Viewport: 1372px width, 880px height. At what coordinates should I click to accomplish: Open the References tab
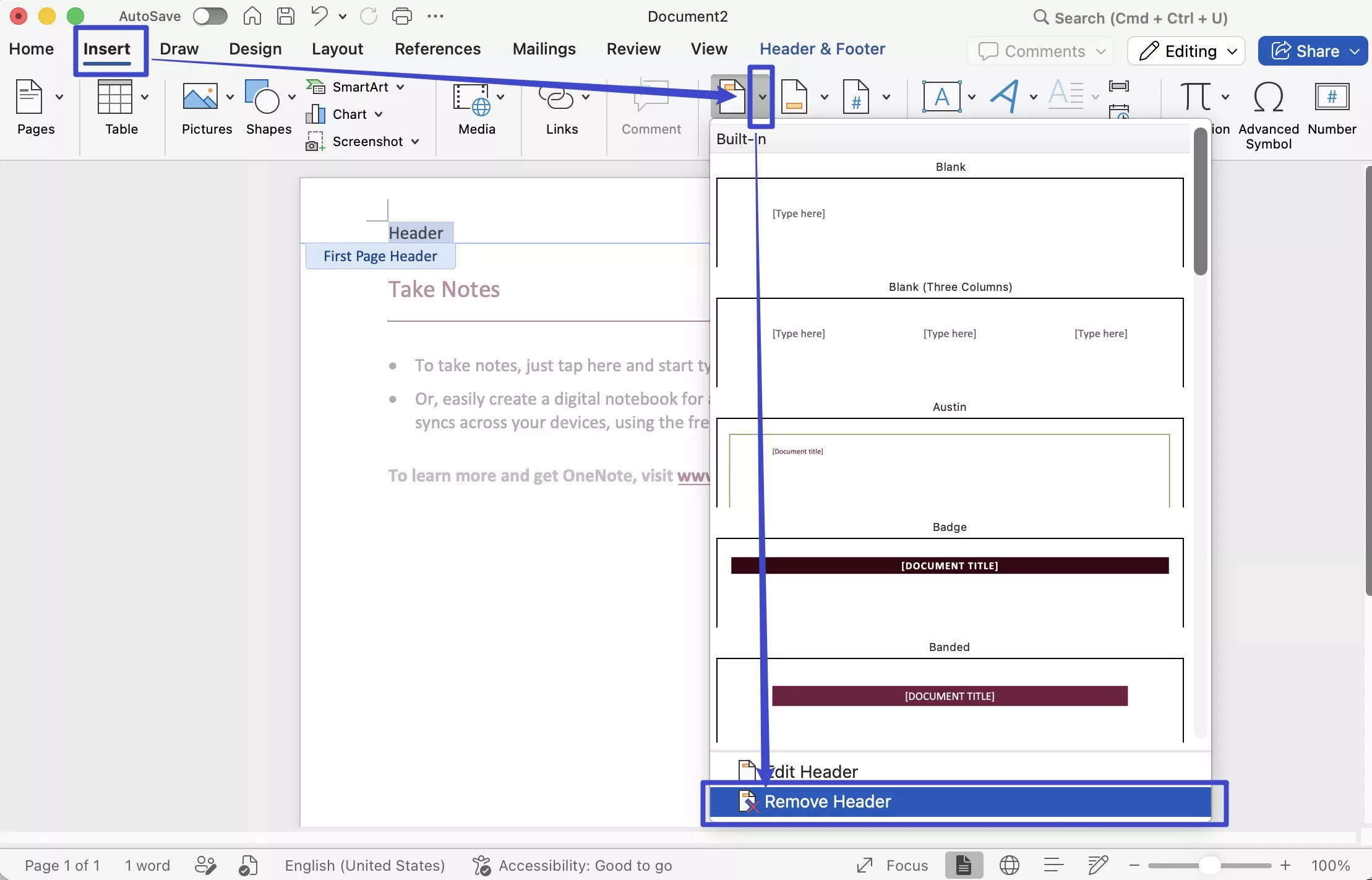pyautogui.click(x=438, y=49)
